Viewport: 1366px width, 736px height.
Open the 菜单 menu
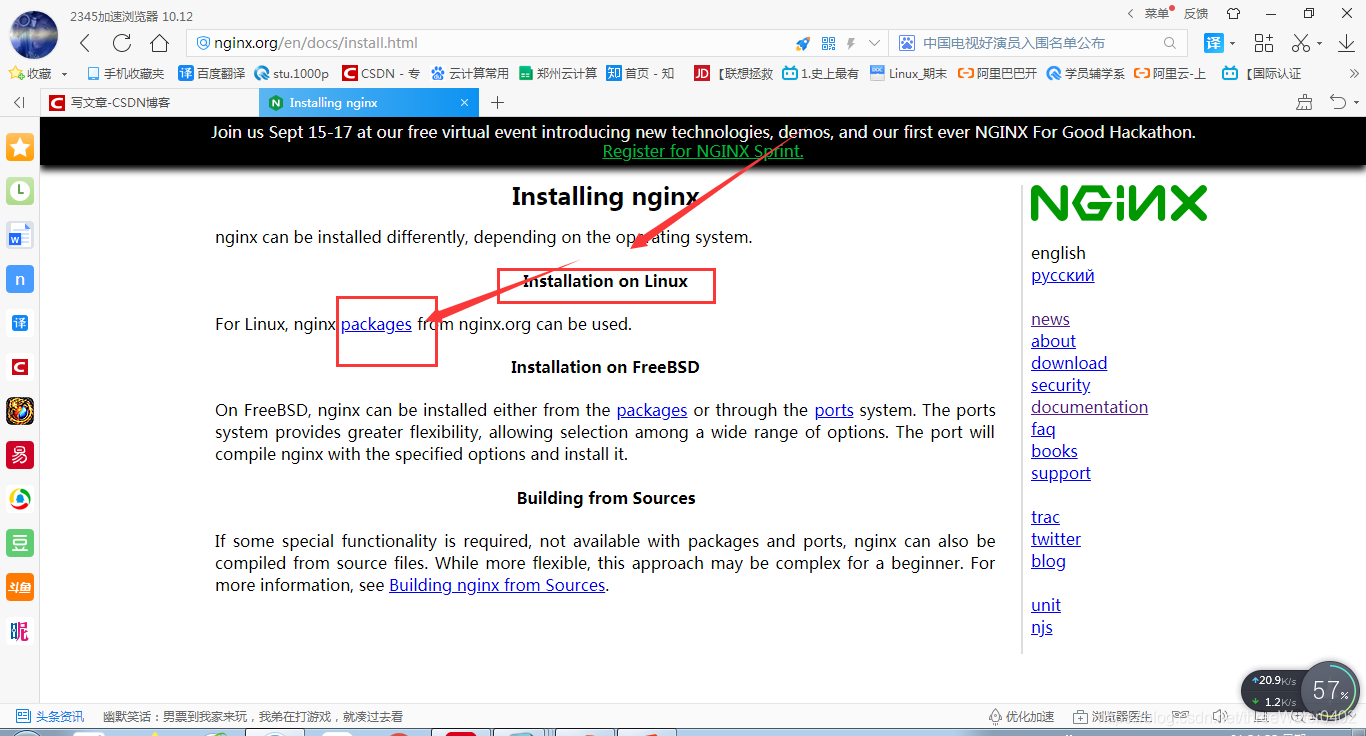pos(1156,14)
